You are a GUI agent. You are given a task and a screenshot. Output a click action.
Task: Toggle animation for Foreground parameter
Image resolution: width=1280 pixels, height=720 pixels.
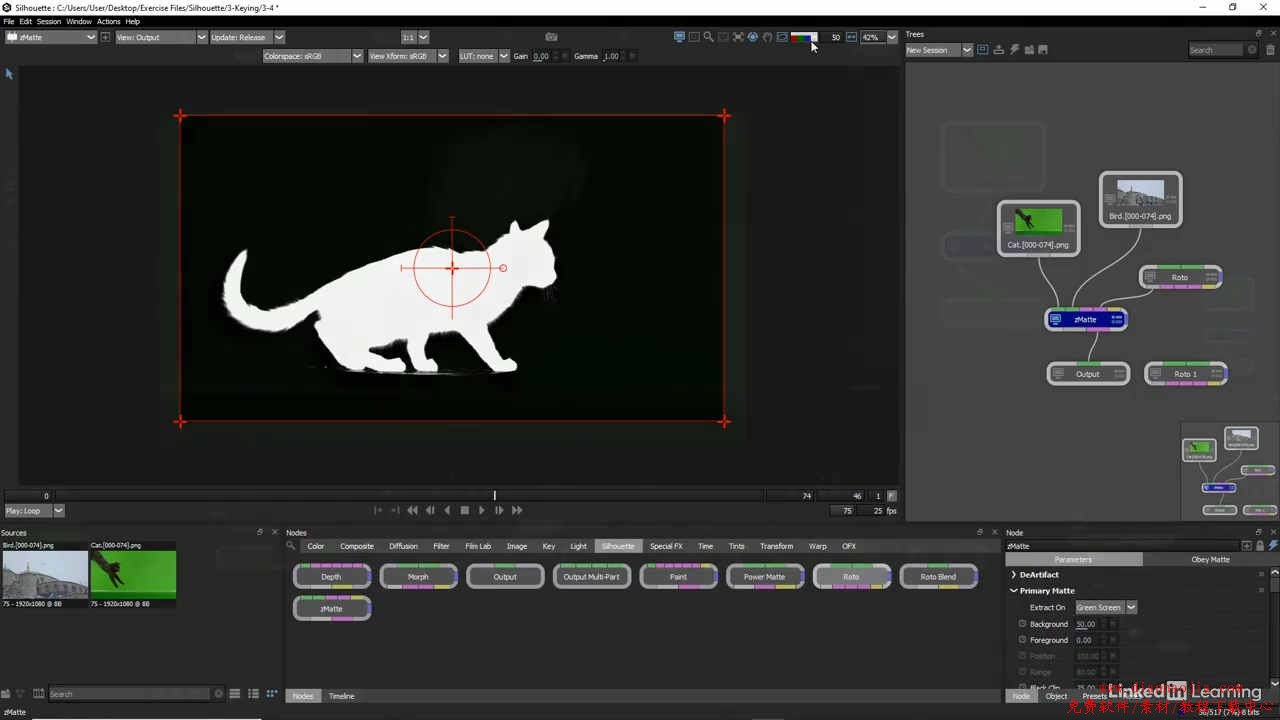1022,640
